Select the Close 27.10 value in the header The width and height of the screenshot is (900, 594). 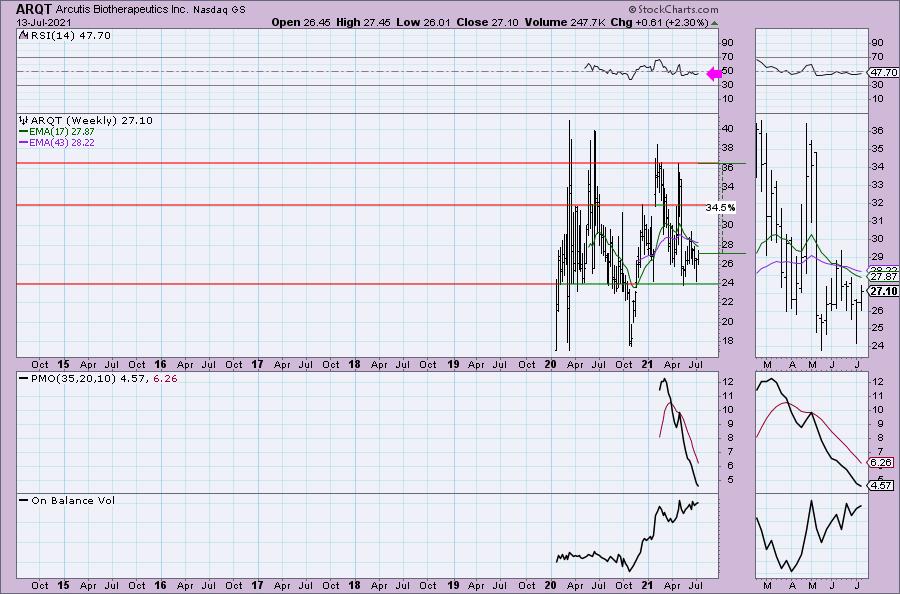click(487, 22)
